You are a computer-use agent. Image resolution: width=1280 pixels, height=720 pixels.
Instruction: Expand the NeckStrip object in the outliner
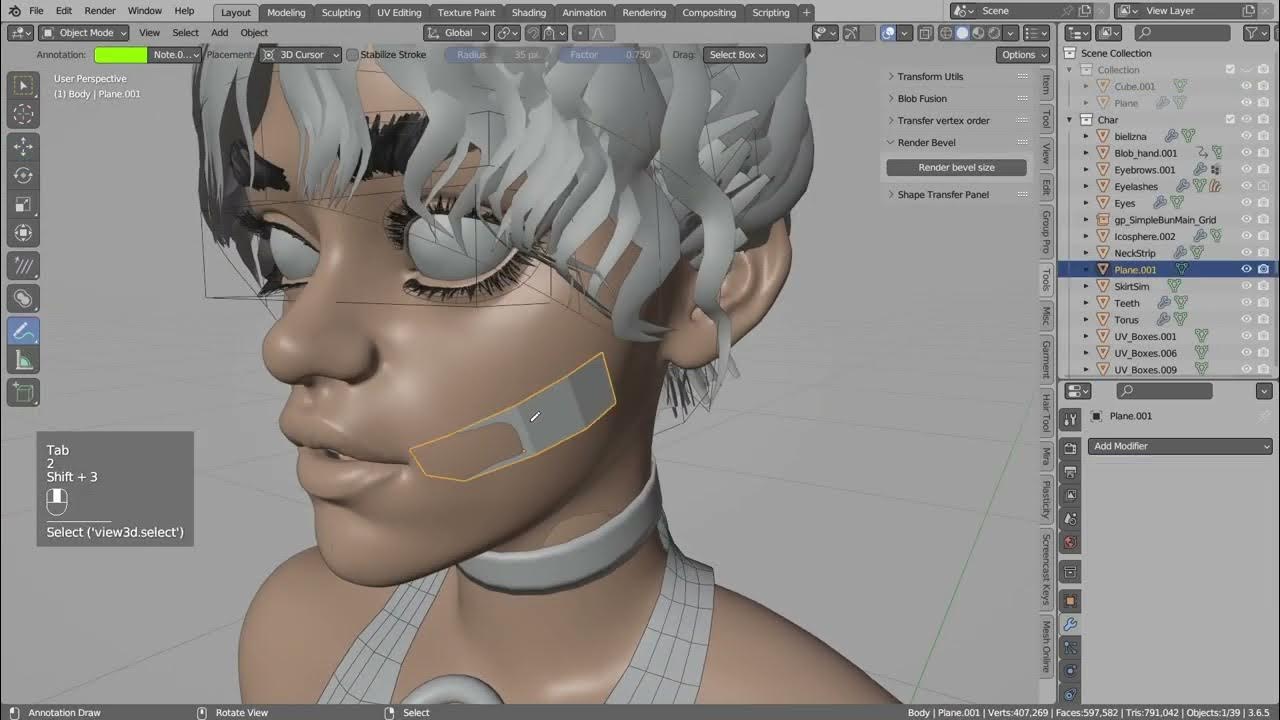tap(1085, 252)
